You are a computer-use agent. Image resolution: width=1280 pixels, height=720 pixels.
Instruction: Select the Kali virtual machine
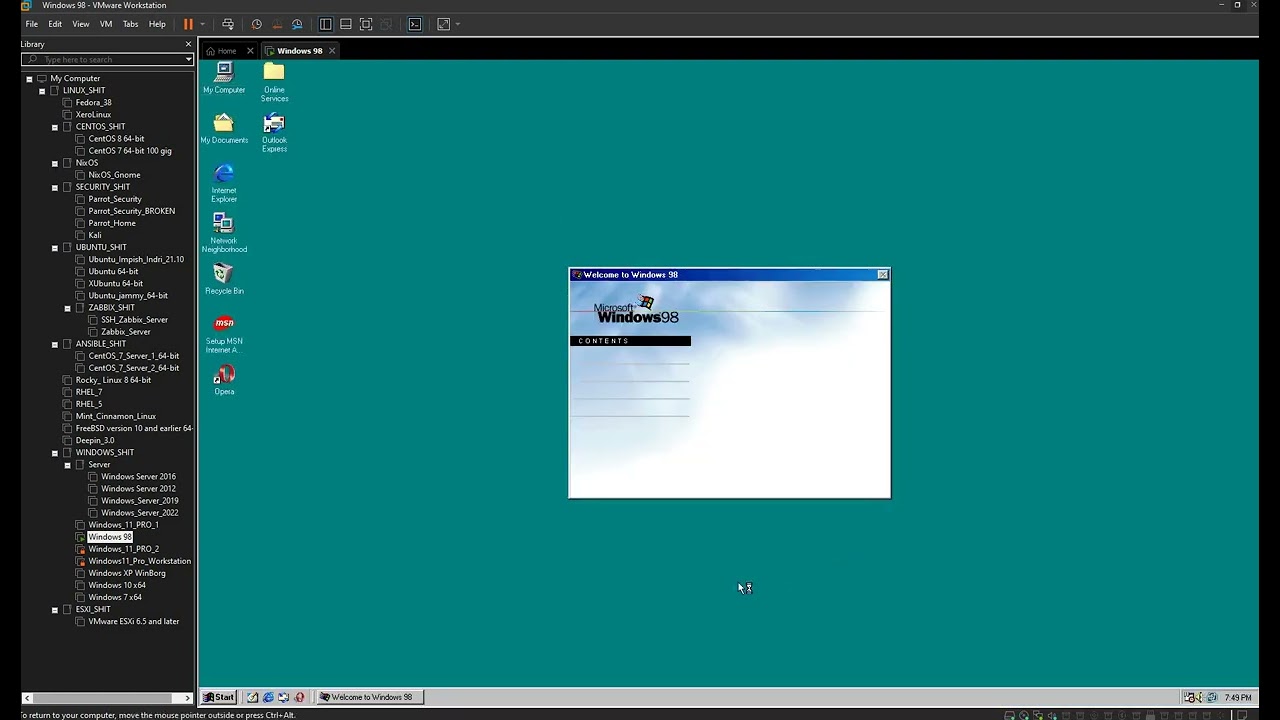(94, 236)
